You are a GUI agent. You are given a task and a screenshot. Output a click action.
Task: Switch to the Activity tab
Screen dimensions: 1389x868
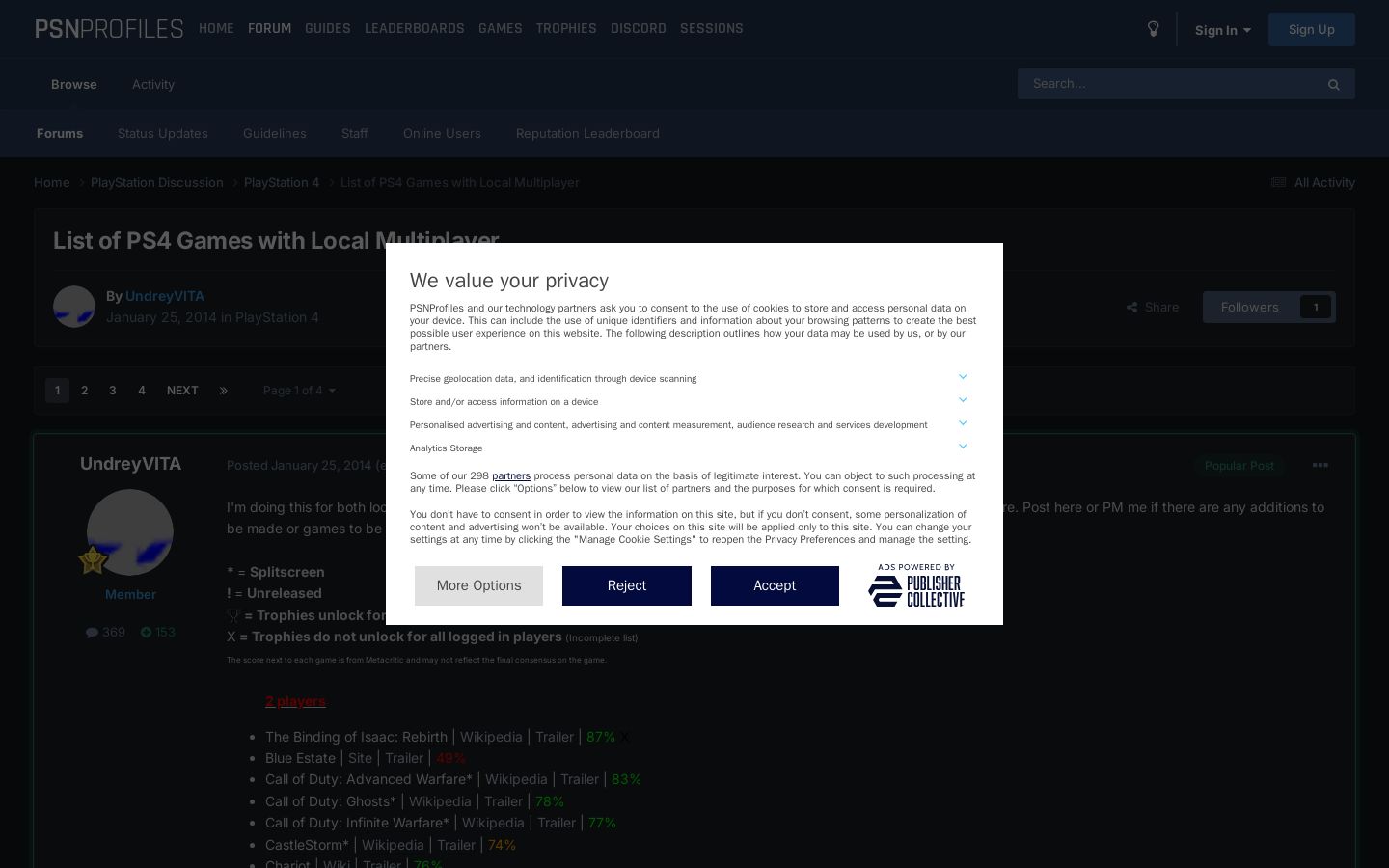(x=153, y=84)
